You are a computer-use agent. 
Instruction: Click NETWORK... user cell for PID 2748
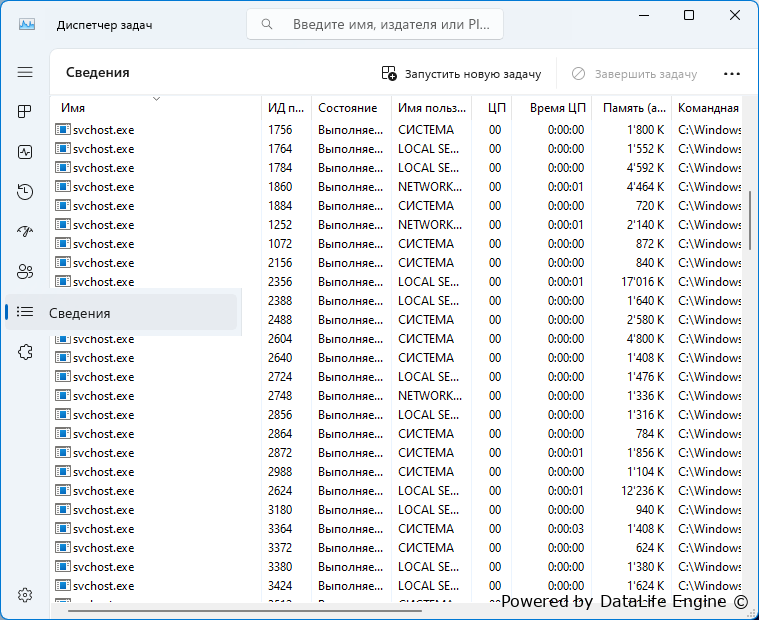point(430,396)
